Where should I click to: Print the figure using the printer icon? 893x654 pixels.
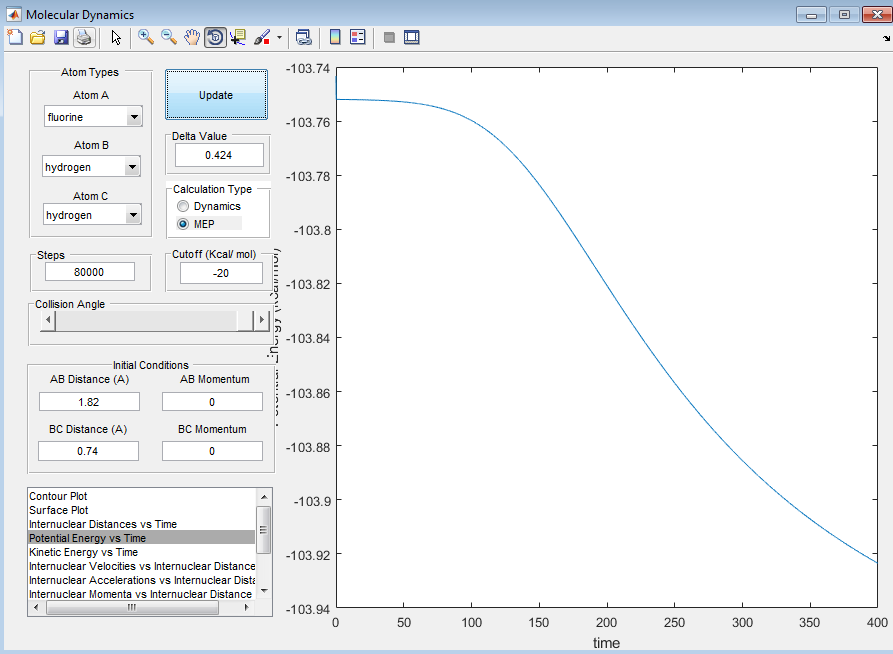(x=84, y=37)
